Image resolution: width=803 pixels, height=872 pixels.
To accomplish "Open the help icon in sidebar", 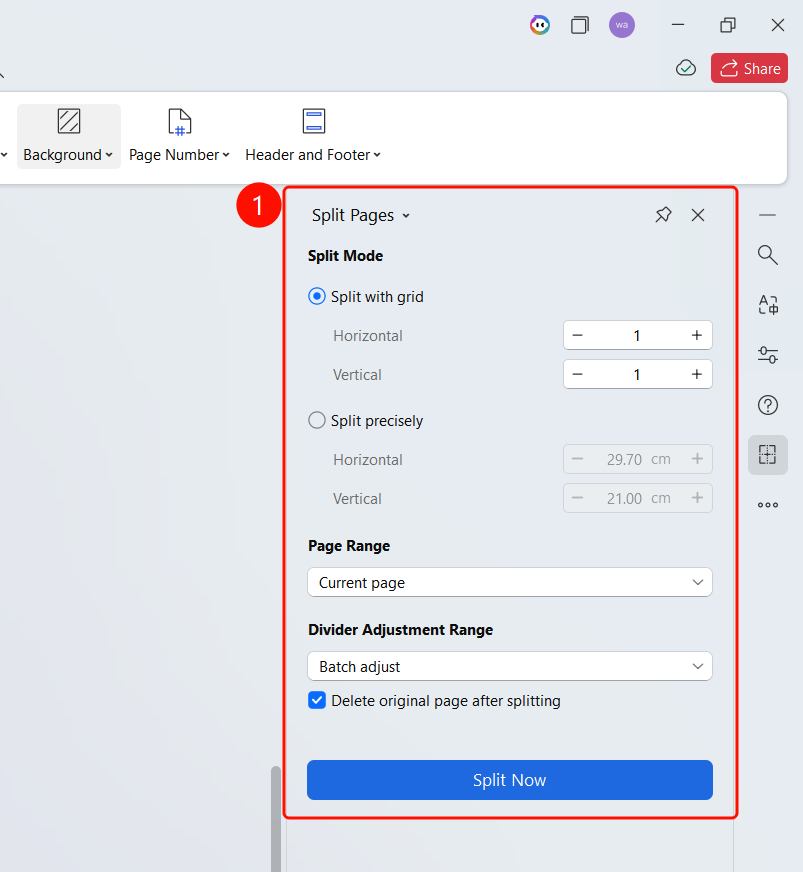I will pyautogui.click(x=768, y=405).
